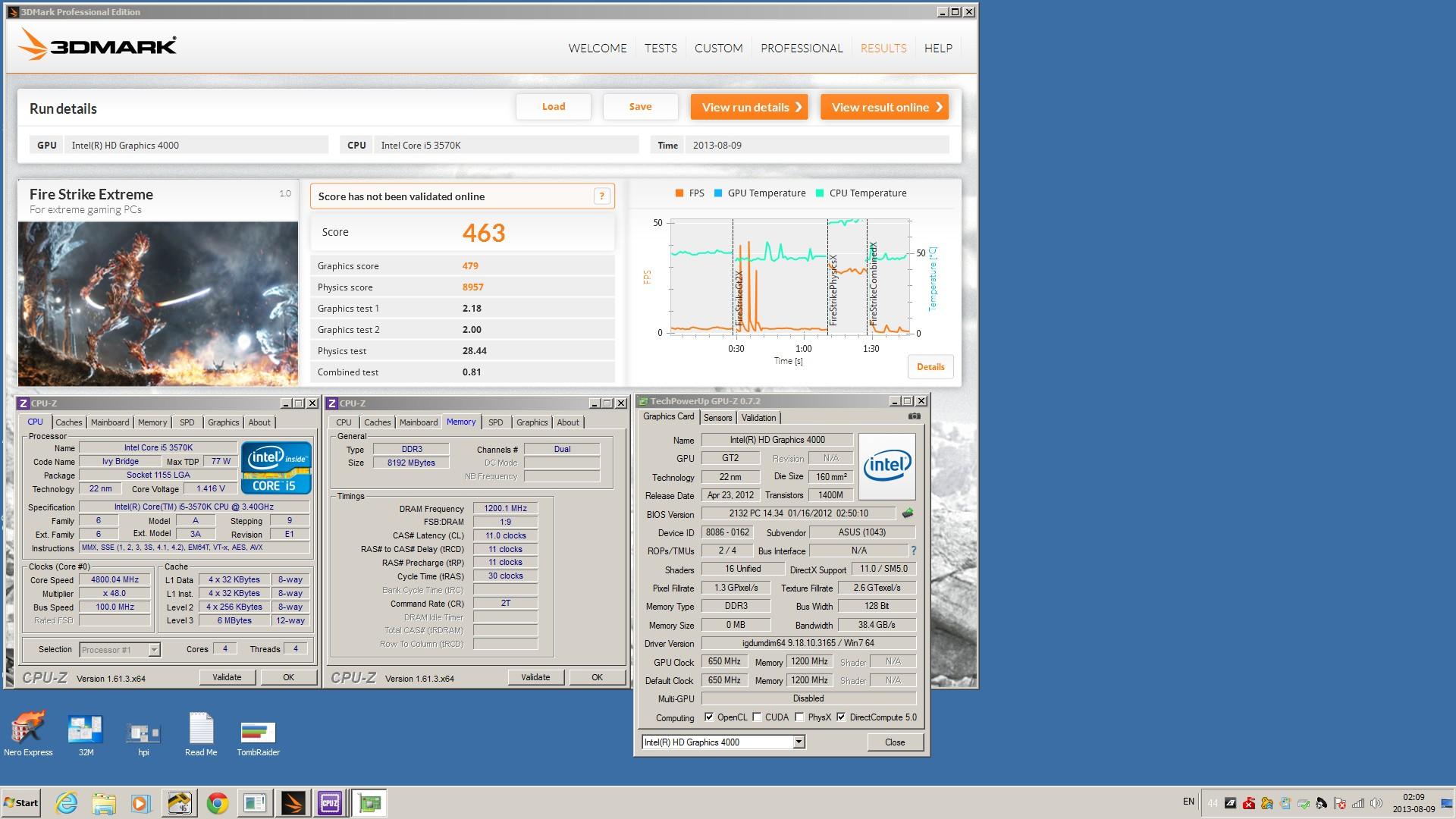Screen dimensions: 1456x819
Task: Click View result online button
Action: pos(884,107)
